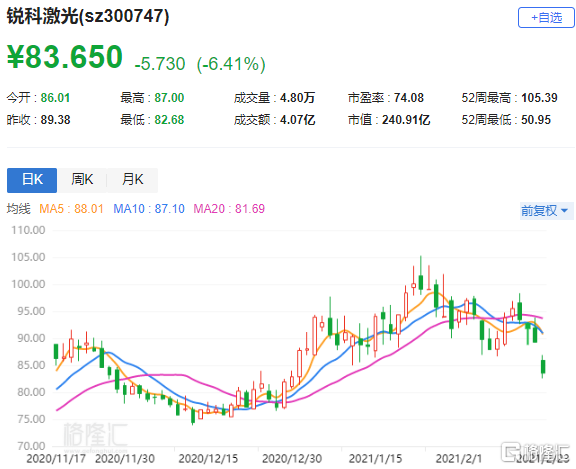Viewport: 576px width, 469px height.
Task: Click the 52周最高 value 105.39
Action: [539, 98]
